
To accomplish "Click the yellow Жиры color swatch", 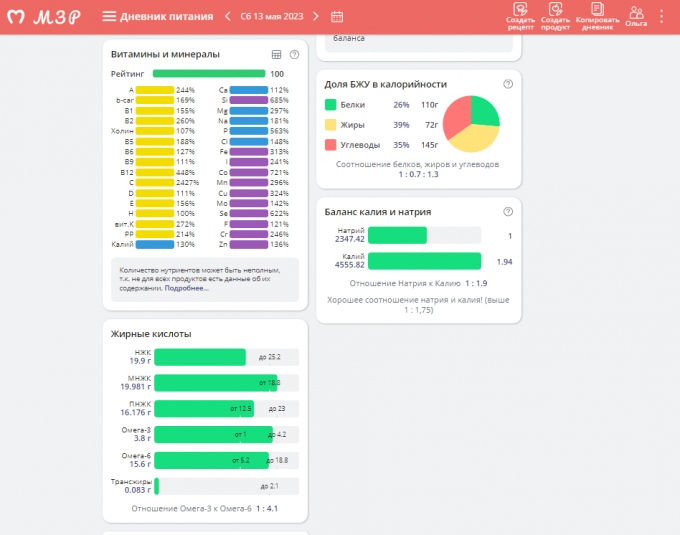I will pos(332,125).
